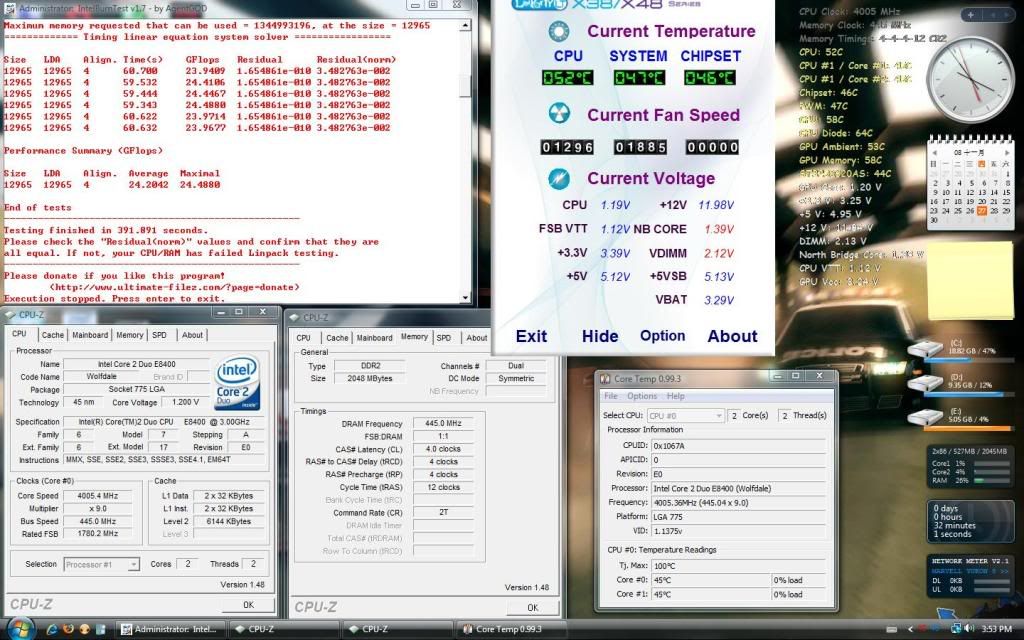
Task: Click the Intel Core 2 Duo logo
Action: (241, 383)
